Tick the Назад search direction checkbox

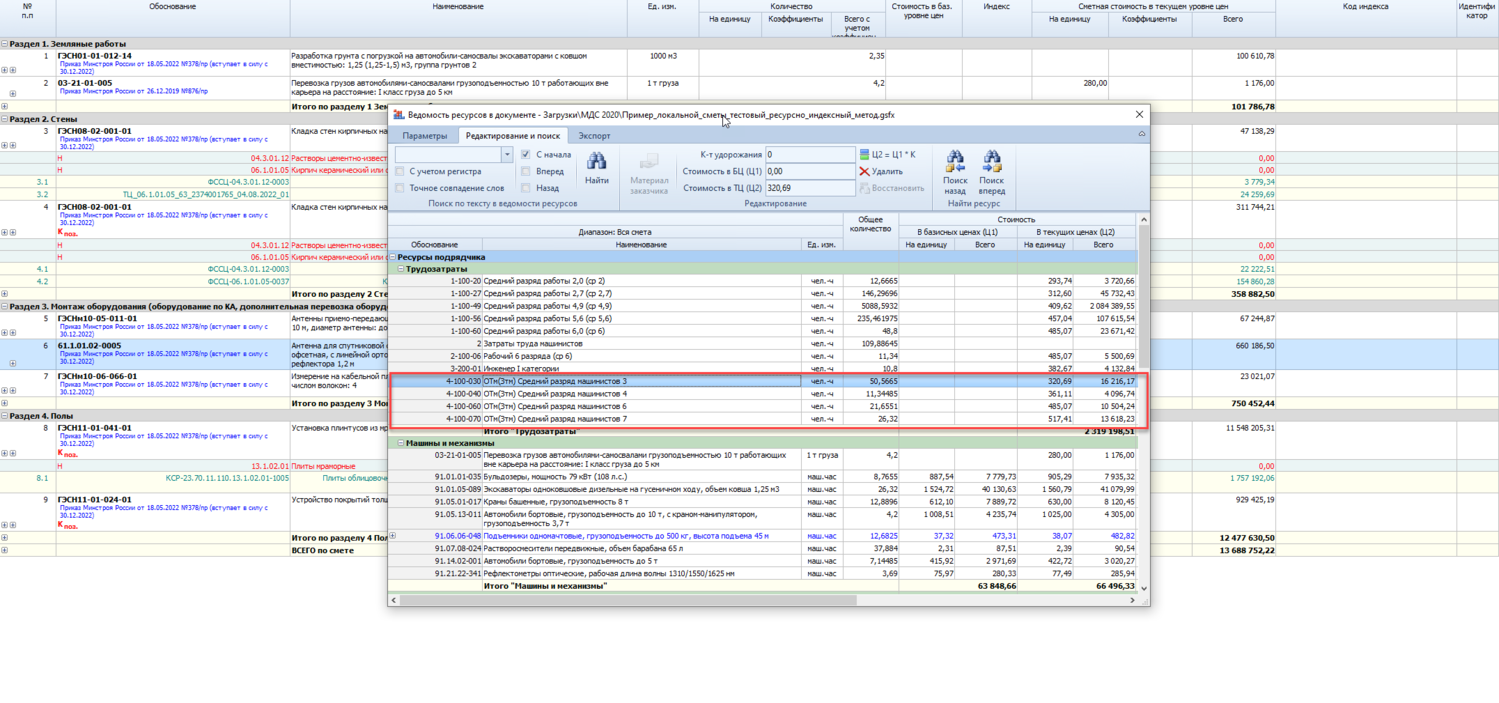coord(526,188)
